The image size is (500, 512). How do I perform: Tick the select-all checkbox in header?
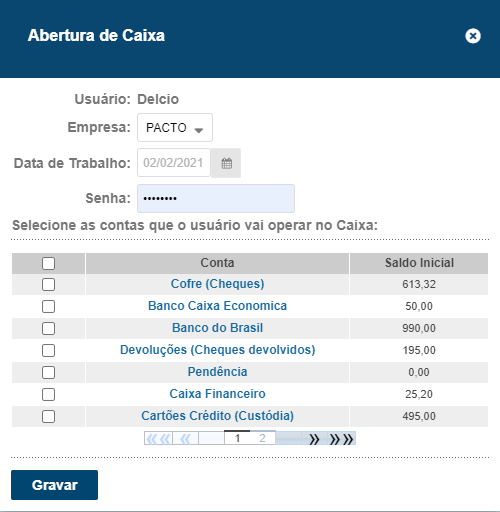[48, 263]
